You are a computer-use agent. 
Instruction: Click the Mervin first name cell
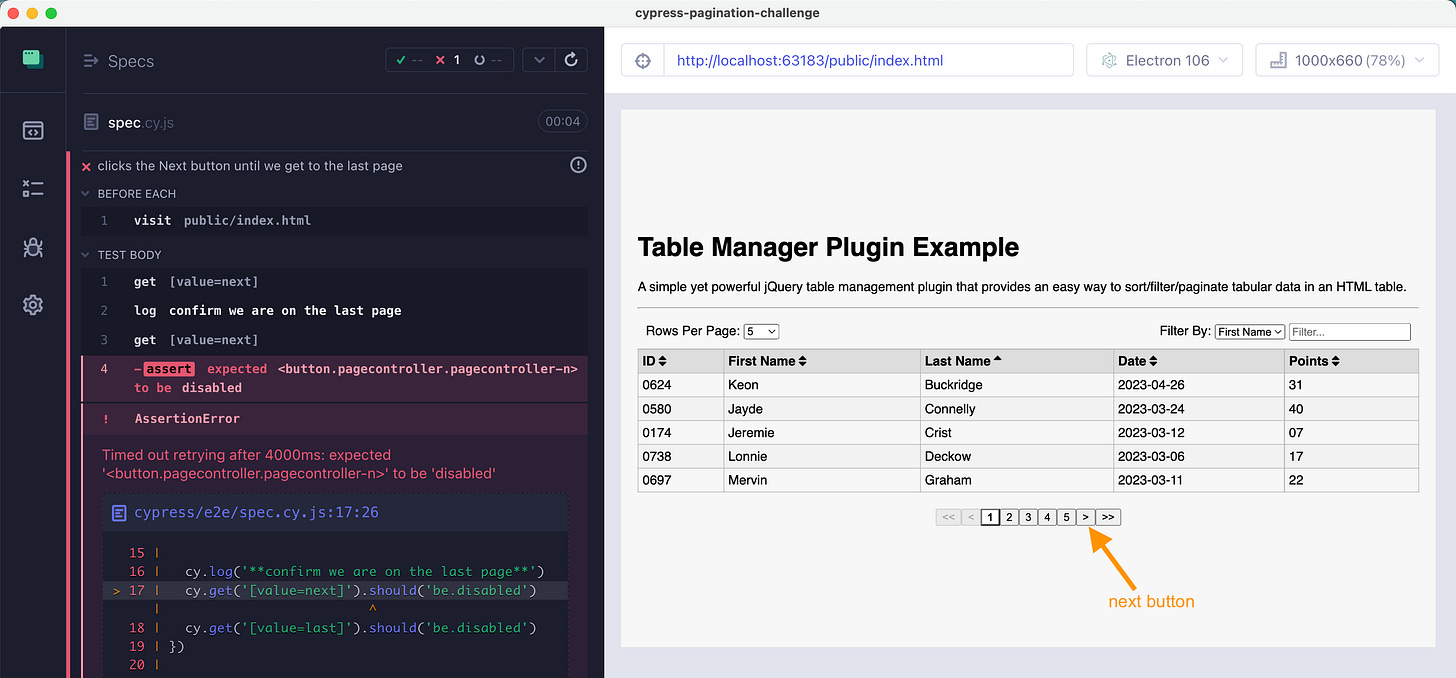tap(821, 480)
